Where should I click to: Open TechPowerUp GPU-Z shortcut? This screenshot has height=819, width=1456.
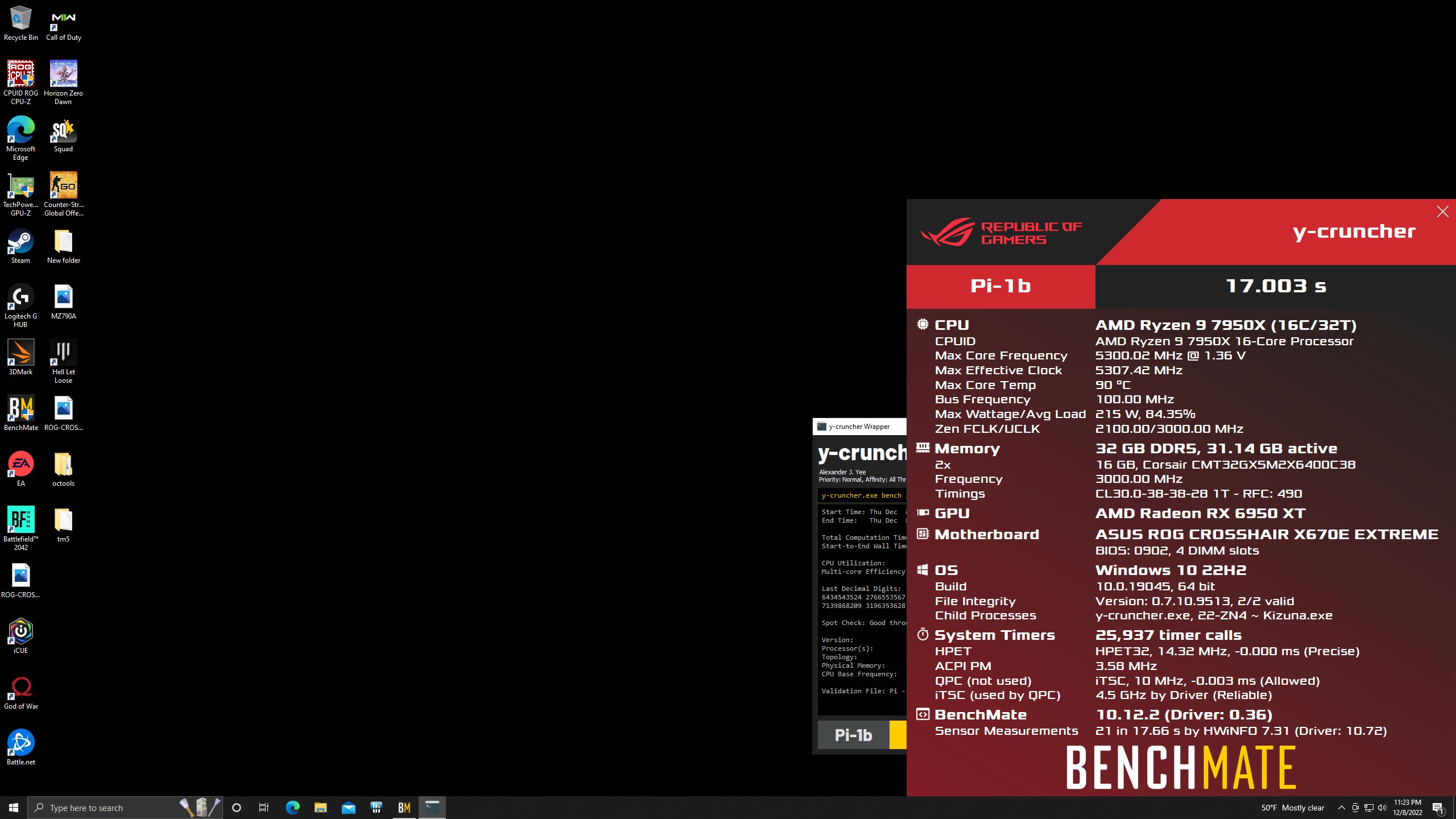pyautogui.click(x=20, y=194)
